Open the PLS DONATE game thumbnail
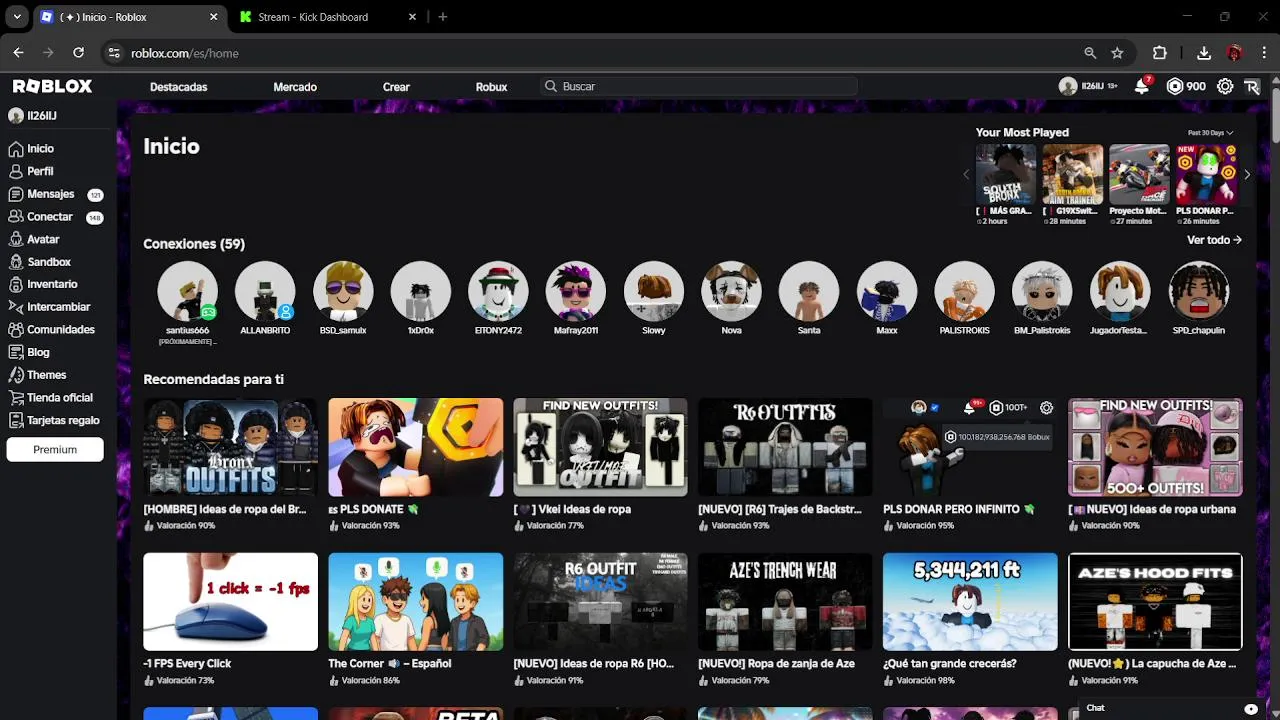 tap(416, 447)
